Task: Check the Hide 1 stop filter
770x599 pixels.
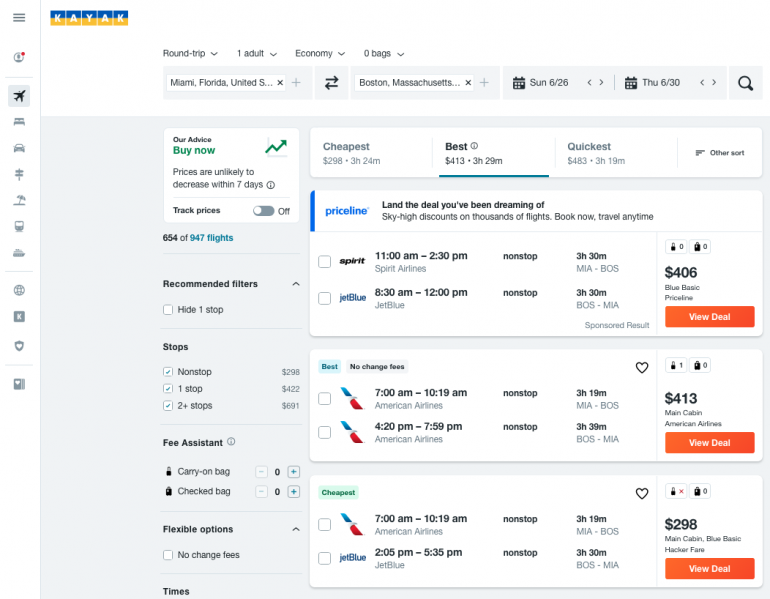Action: (168, 310)
